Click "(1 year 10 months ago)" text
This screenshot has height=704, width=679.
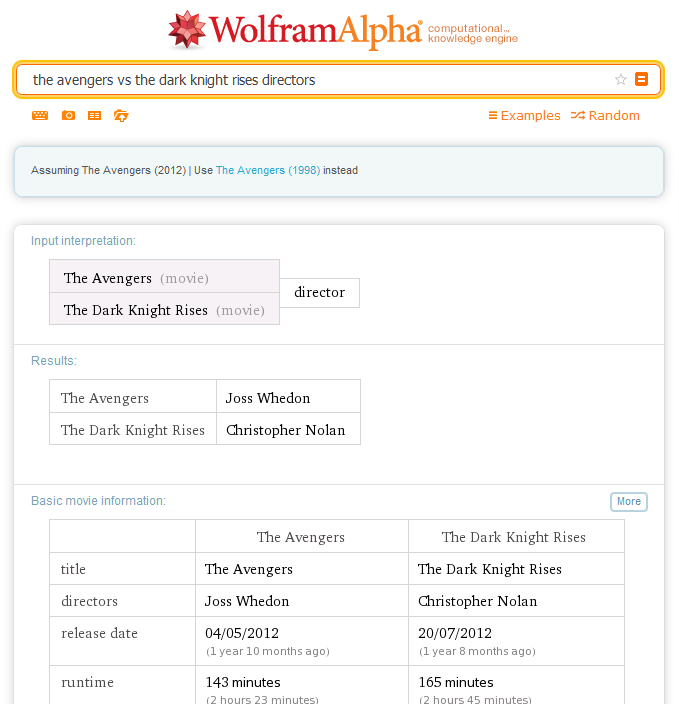coord(268,651)
